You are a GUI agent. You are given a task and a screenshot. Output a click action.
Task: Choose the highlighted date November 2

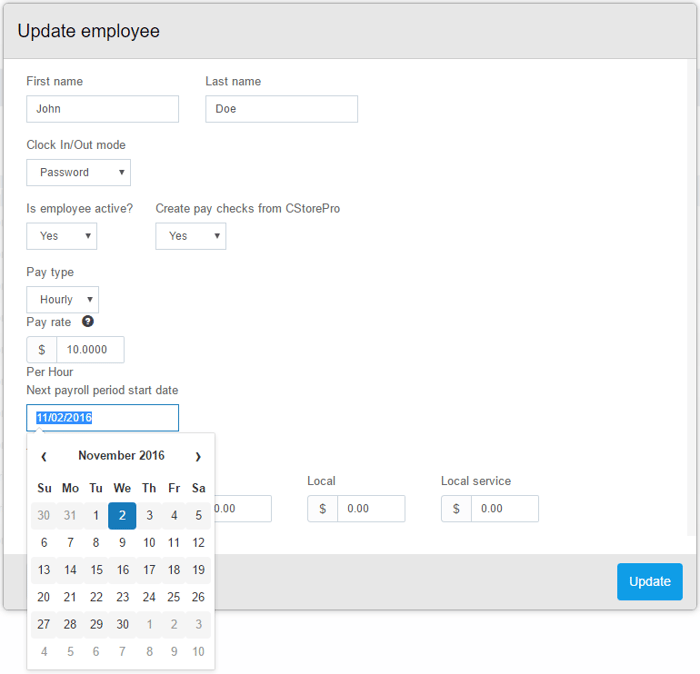(x=122, y=516)
